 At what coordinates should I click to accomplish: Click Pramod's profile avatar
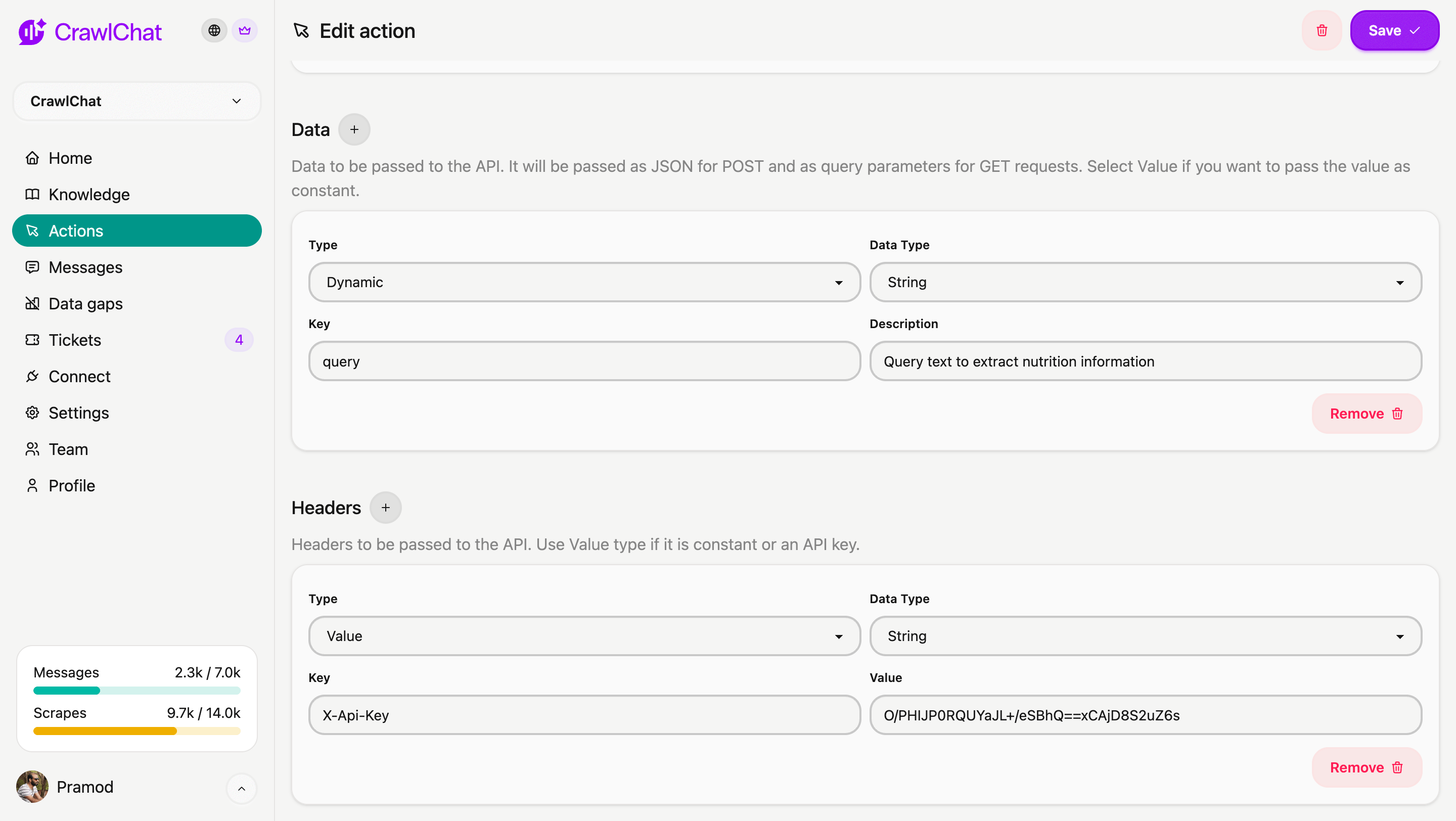coord(32,787)
